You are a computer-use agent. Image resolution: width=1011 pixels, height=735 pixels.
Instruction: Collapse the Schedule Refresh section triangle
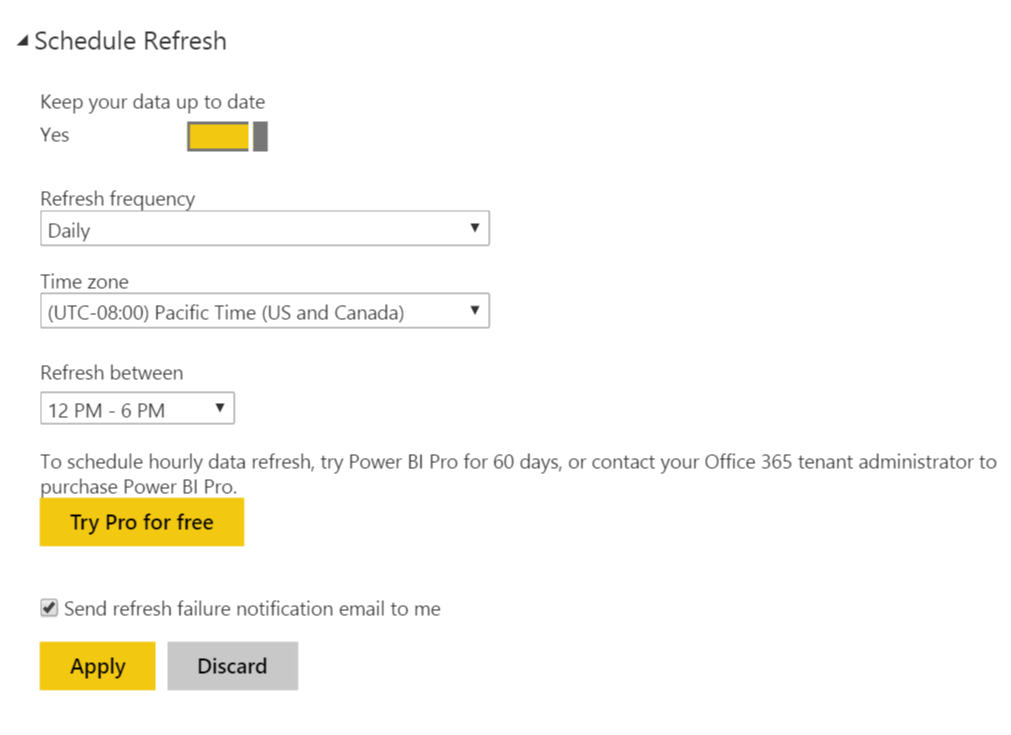click(x=22, y=42)
